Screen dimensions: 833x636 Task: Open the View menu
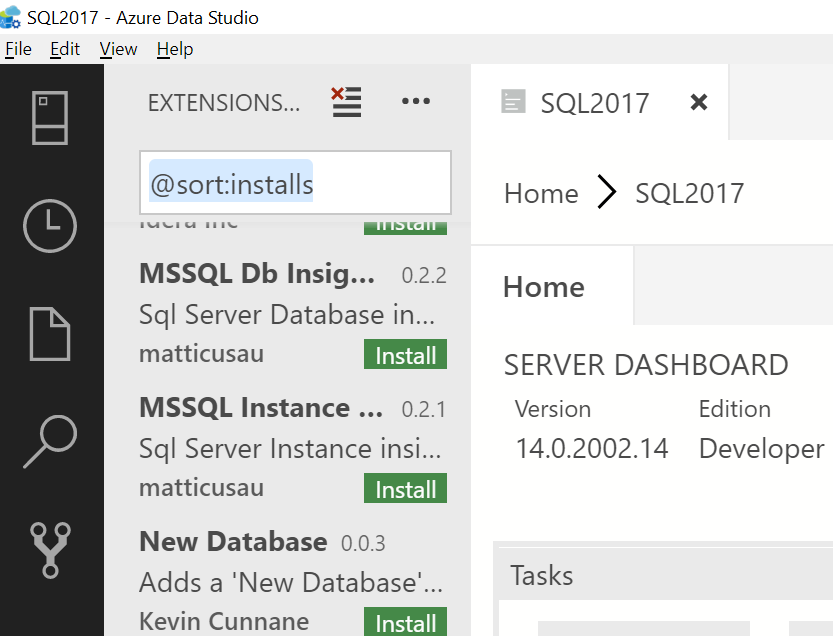pos(118,49)
